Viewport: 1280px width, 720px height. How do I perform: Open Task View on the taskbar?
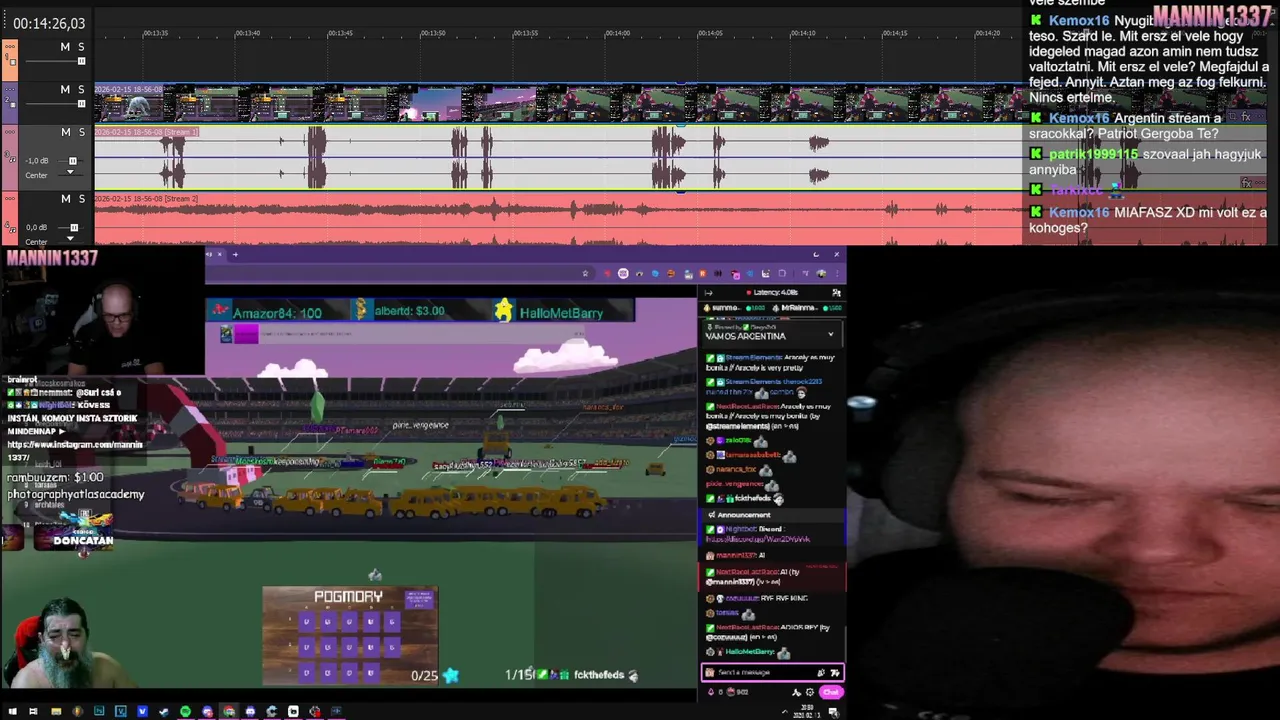coord(33,712)
